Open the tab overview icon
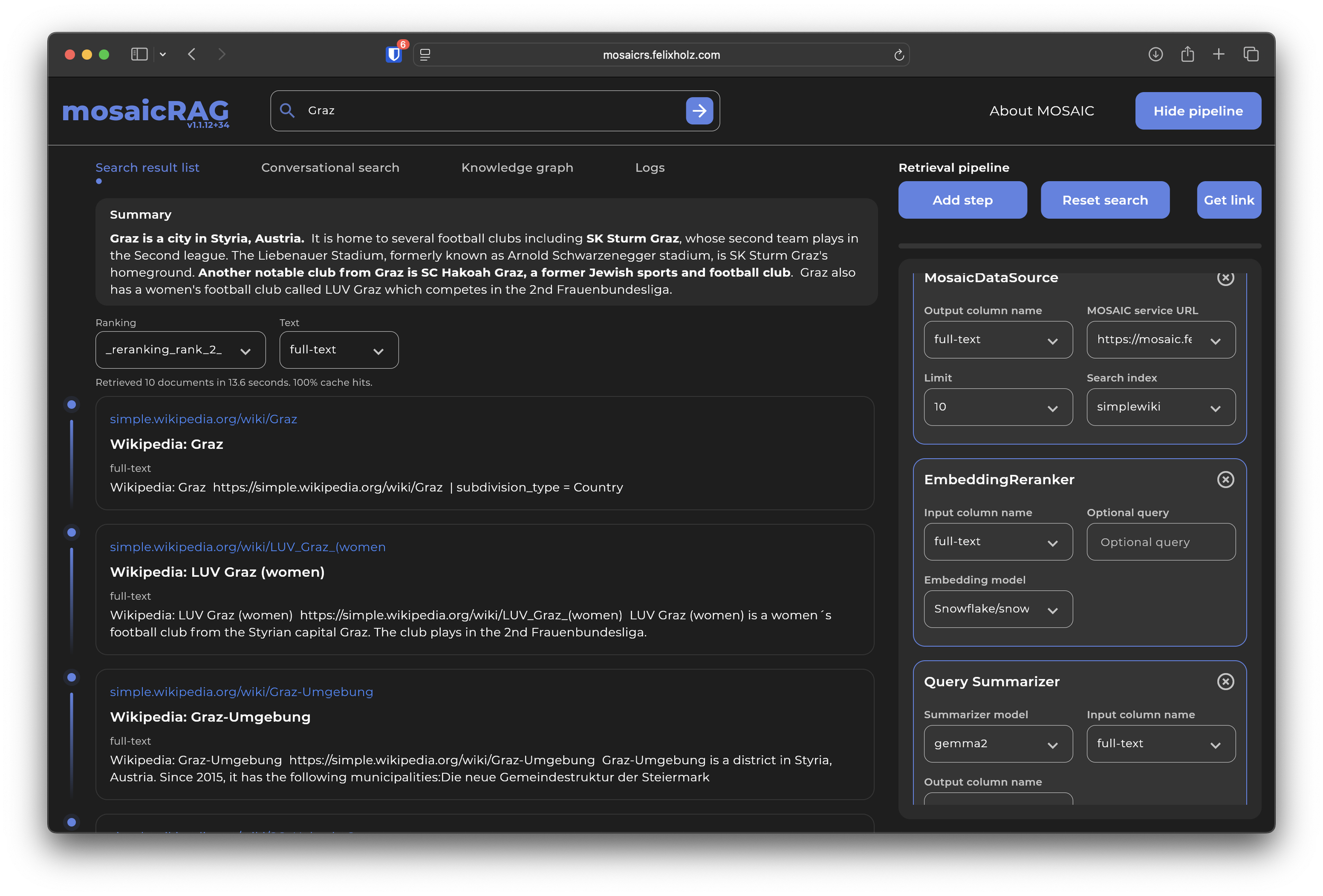 click(1250, 54)
